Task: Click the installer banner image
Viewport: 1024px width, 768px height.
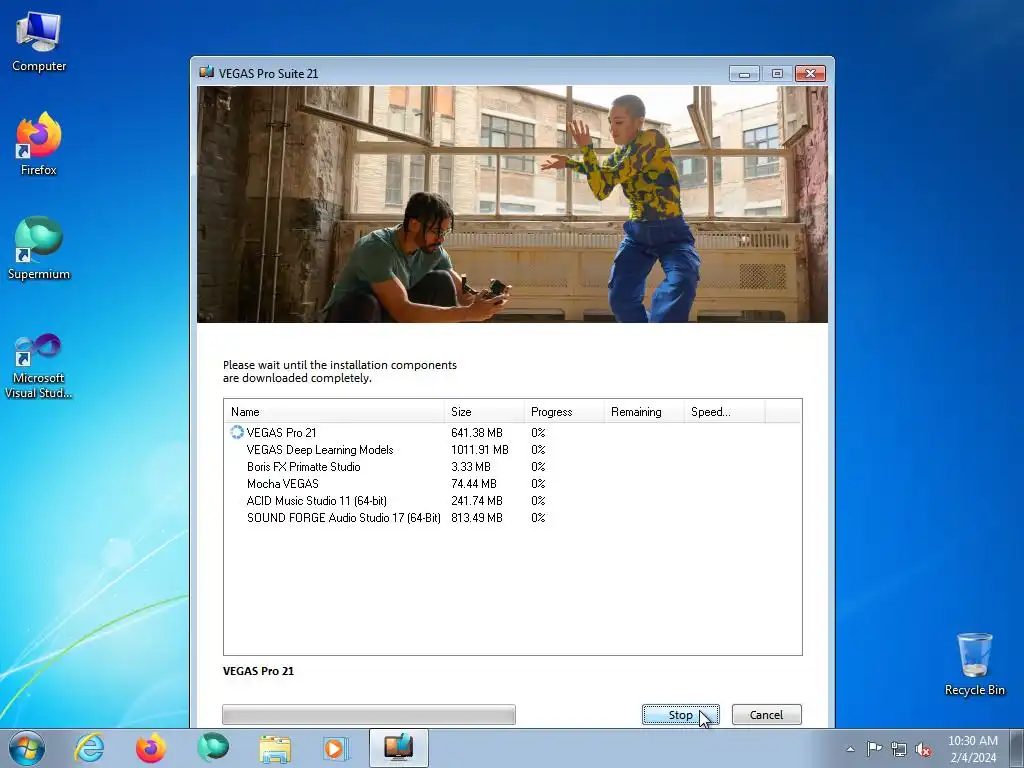Action: [512, 204]
